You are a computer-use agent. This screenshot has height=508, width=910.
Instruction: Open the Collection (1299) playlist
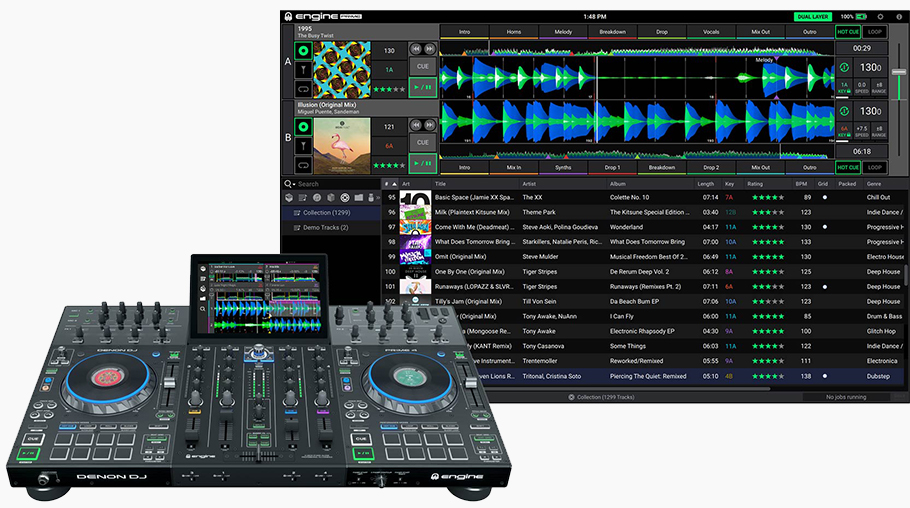coord(331,213)
